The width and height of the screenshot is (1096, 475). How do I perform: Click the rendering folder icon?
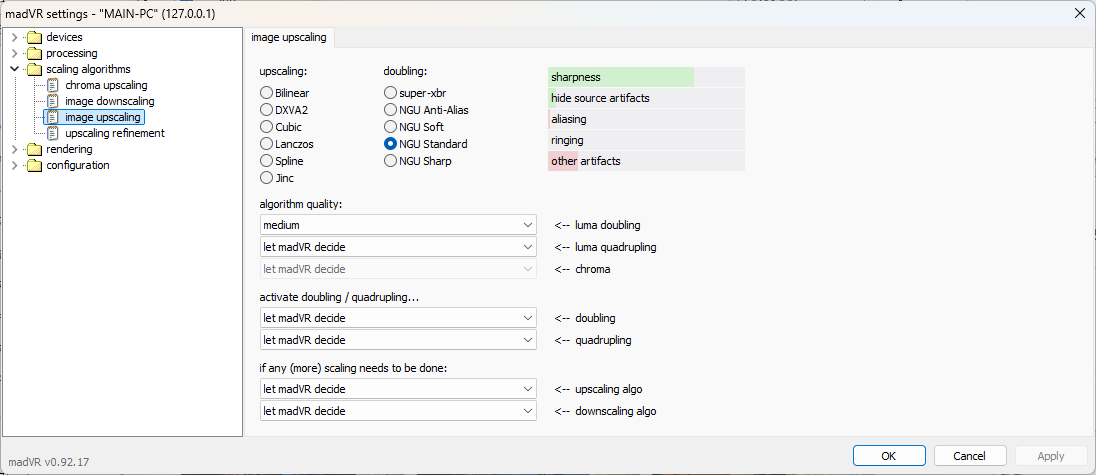click(x=34, y=149)
